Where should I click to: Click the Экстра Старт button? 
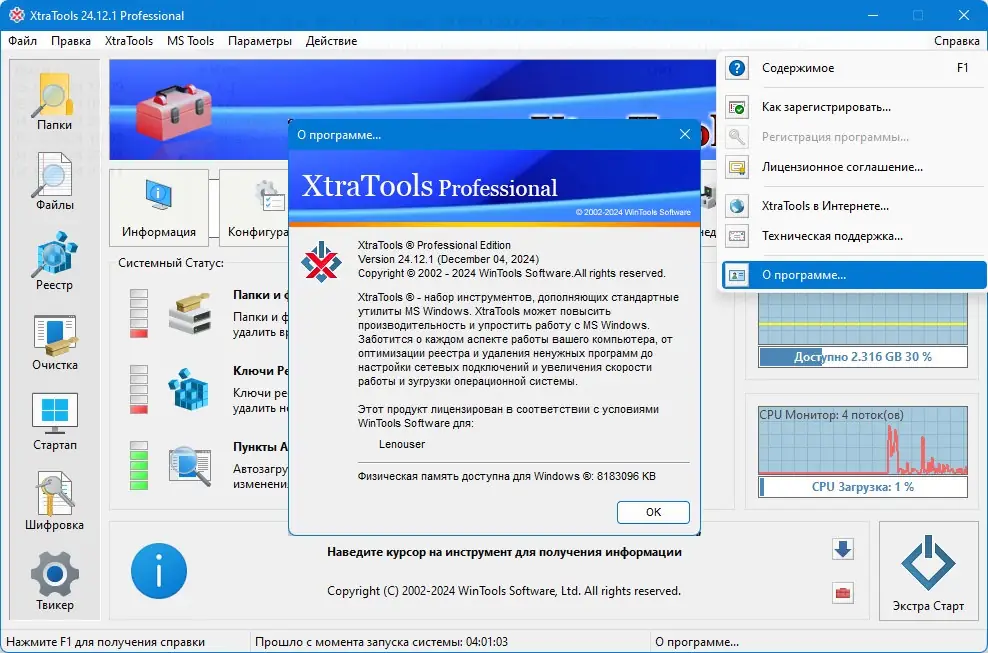pyautogui.click(x=928, y=571)
